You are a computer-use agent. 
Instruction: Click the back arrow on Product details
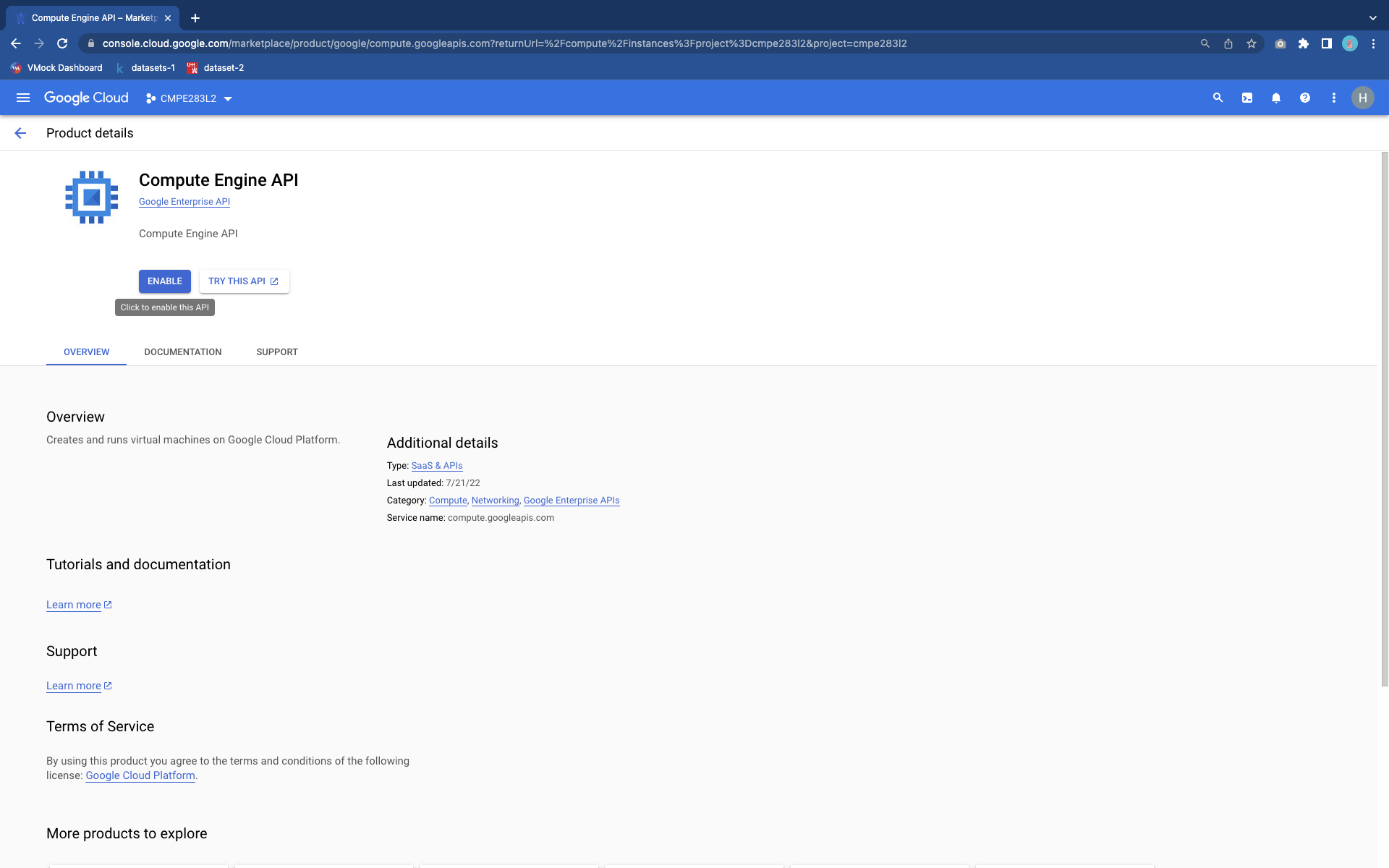tap(20, 132)
